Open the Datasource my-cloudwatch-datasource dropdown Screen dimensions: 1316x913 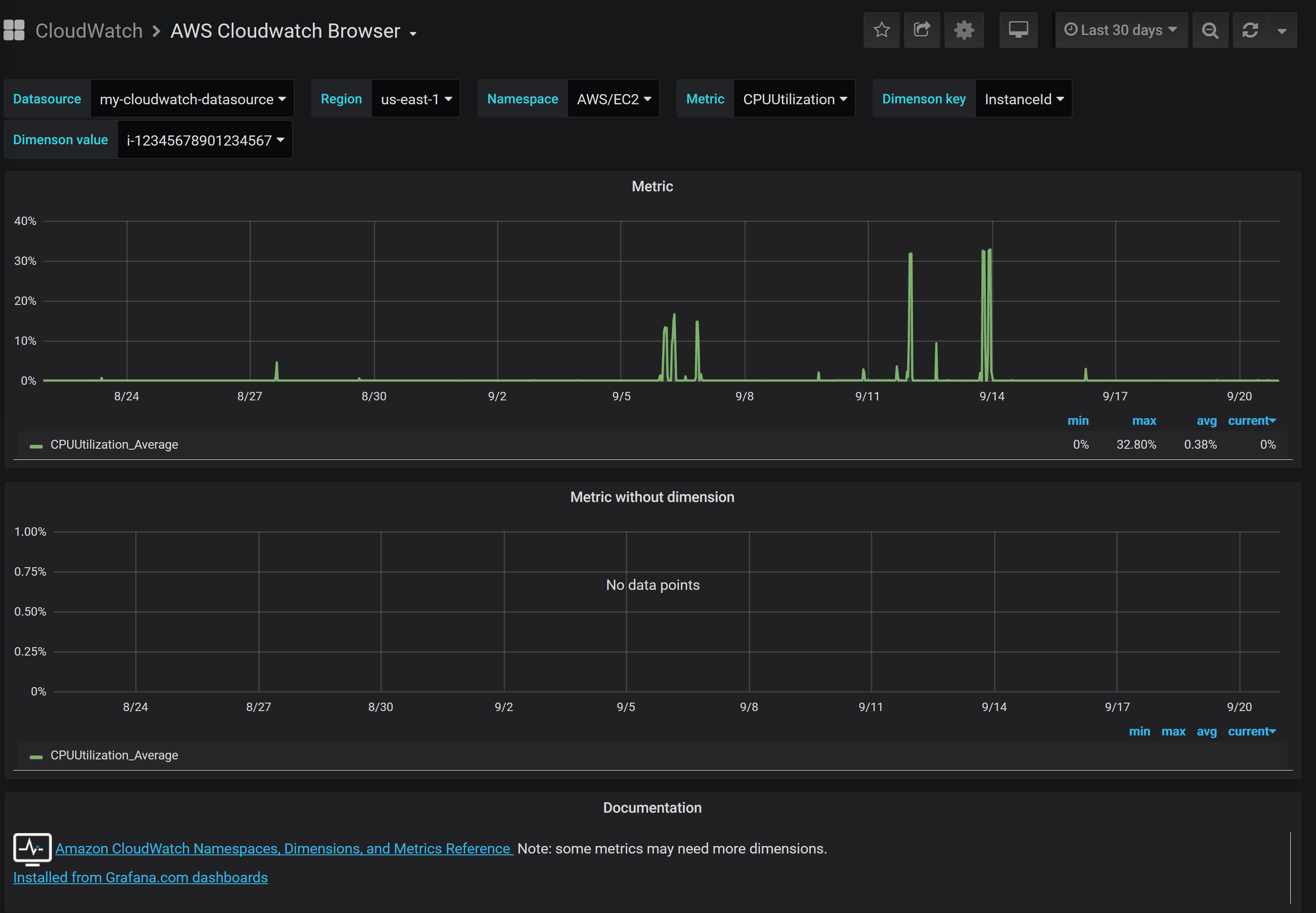[x=192, y=99]
